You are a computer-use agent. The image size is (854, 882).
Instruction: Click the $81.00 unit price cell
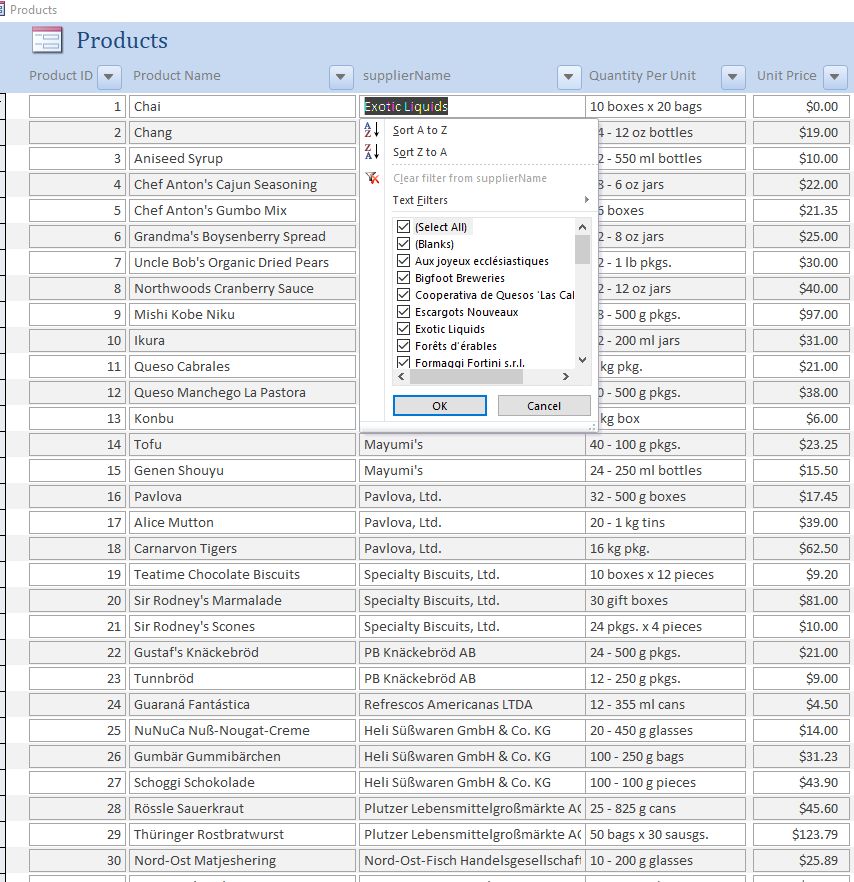(x=801, y=600)
